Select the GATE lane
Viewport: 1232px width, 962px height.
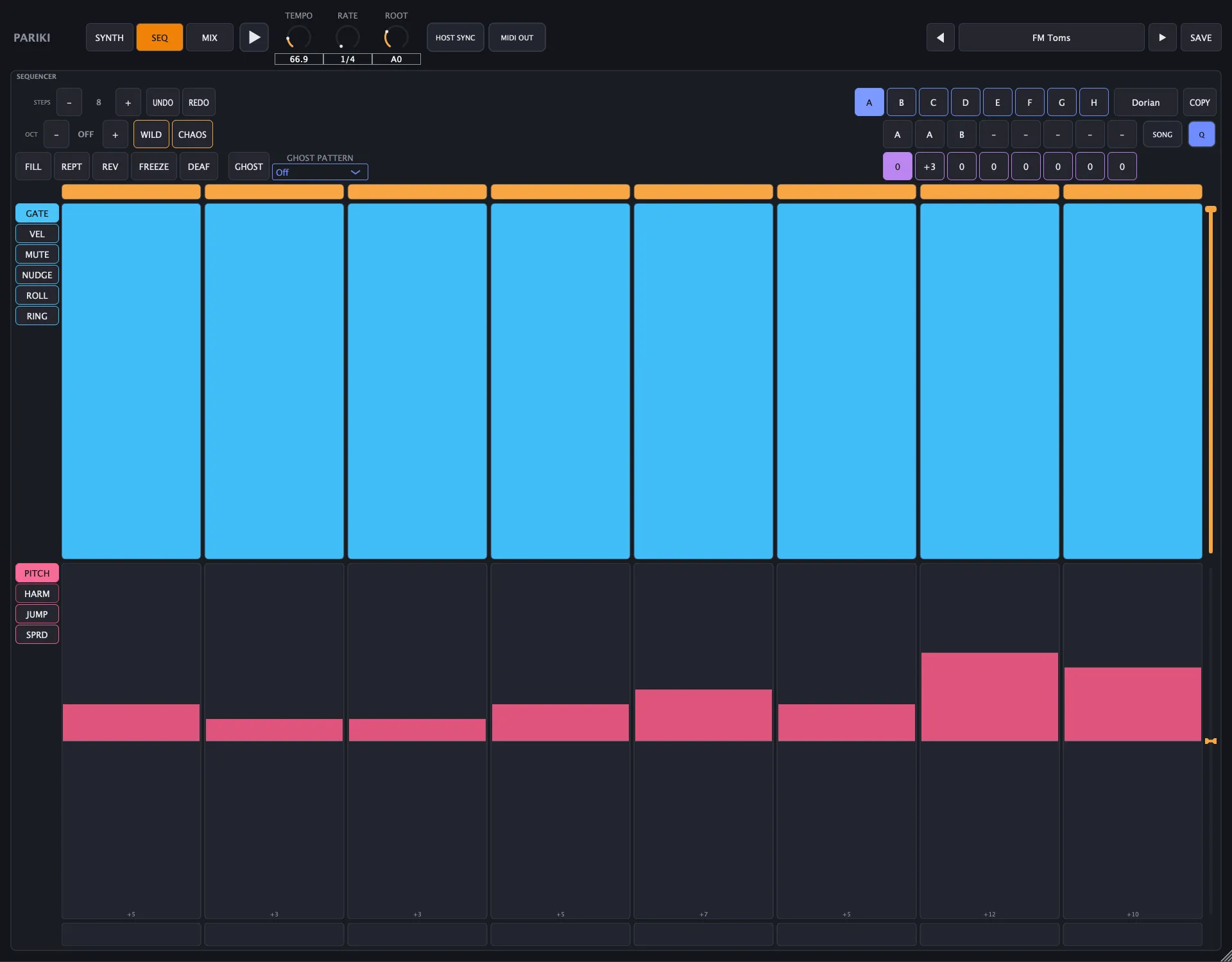pos(37,214)
